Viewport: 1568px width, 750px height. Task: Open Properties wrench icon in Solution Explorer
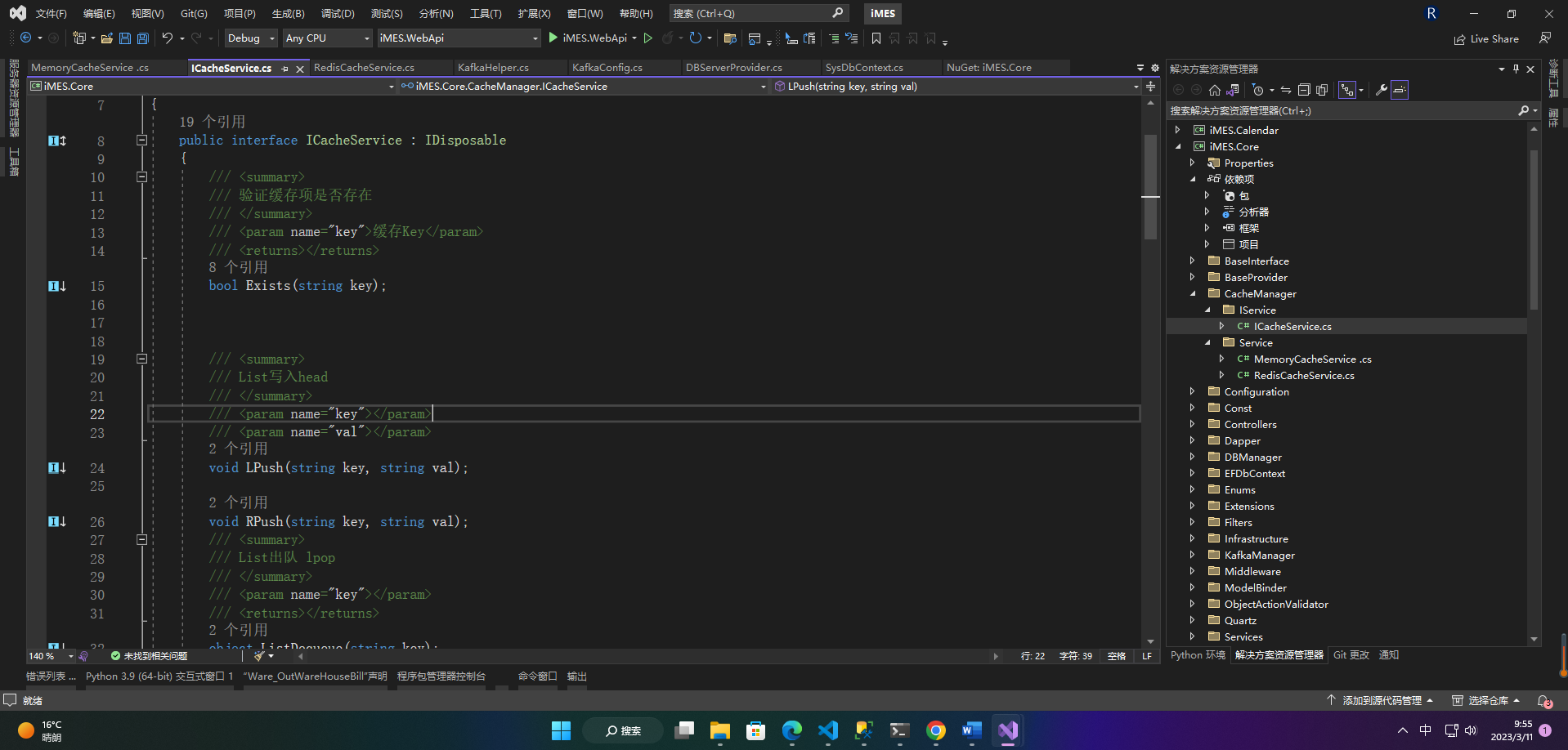pos(1382,90)
